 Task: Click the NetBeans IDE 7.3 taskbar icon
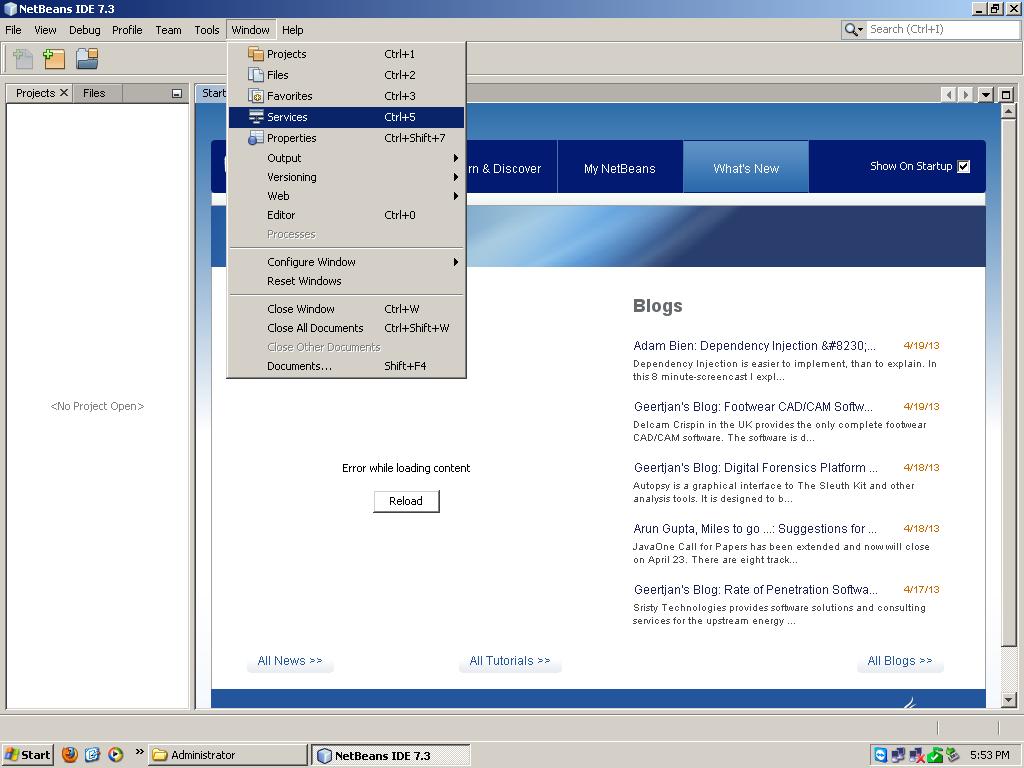[x=390, y=755]
